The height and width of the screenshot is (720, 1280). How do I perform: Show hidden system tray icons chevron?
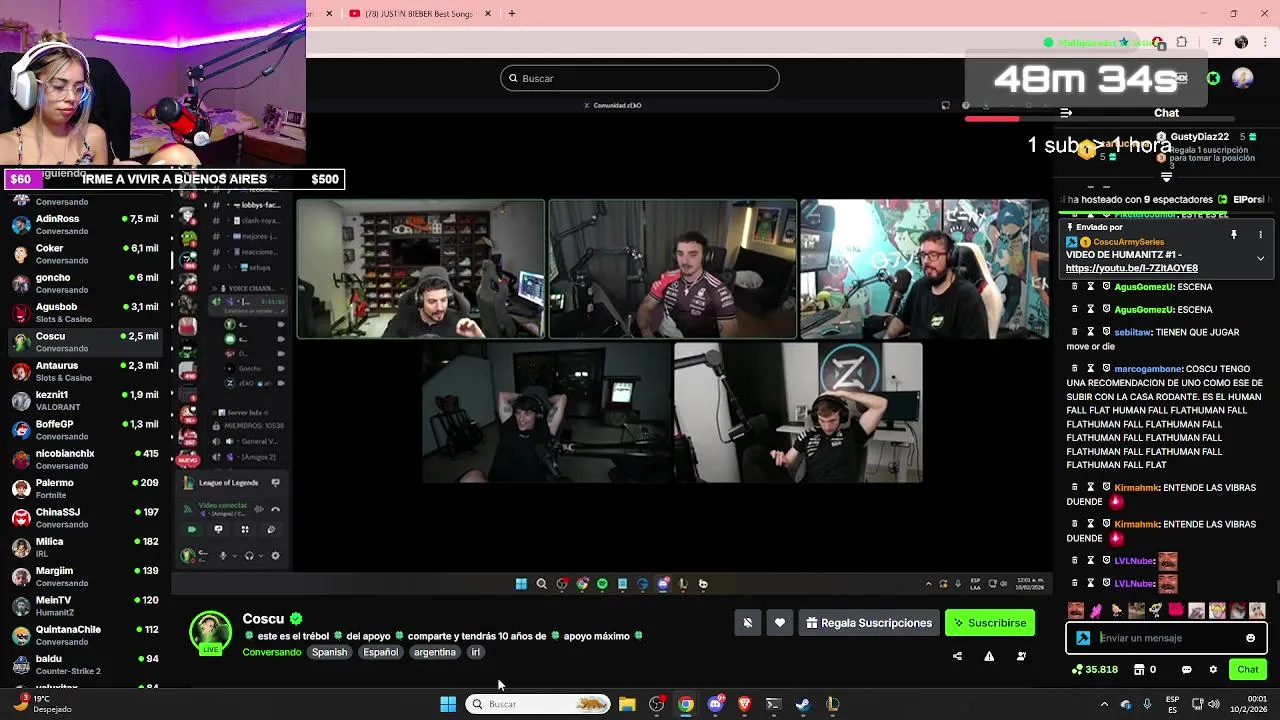pyautogui.click(x=1103, y=704)
